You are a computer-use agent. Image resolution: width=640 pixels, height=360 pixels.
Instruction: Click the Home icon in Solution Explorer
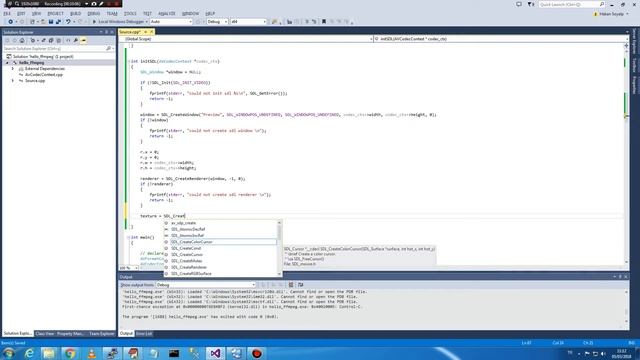[x=22, y=40]
